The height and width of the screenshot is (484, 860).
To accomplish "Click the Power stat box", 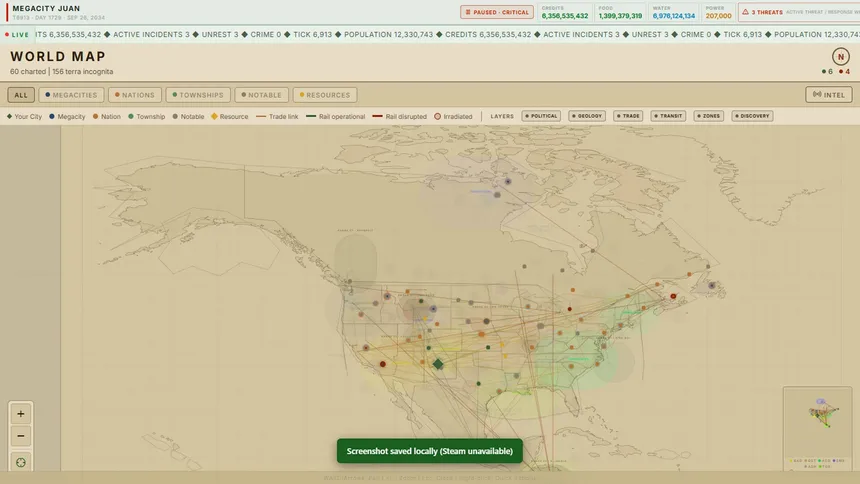I will coord(718,12).
